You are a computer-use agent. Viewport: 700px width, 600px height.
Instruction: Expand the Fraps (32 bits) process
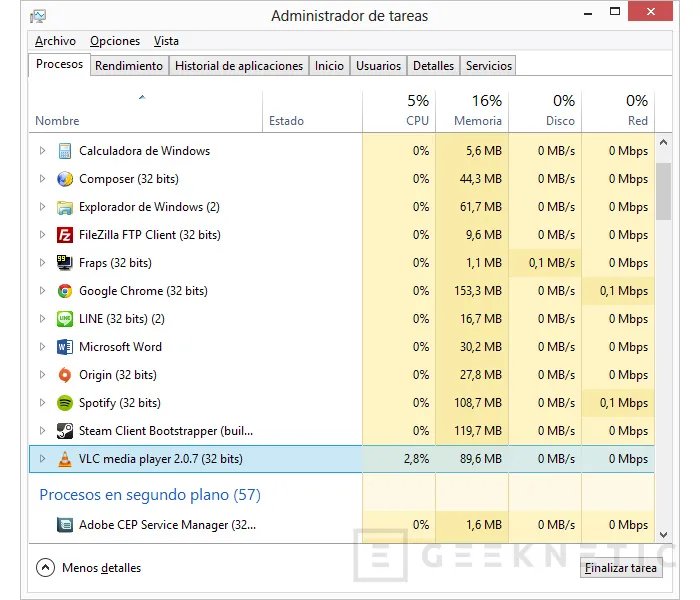[42, 263]
